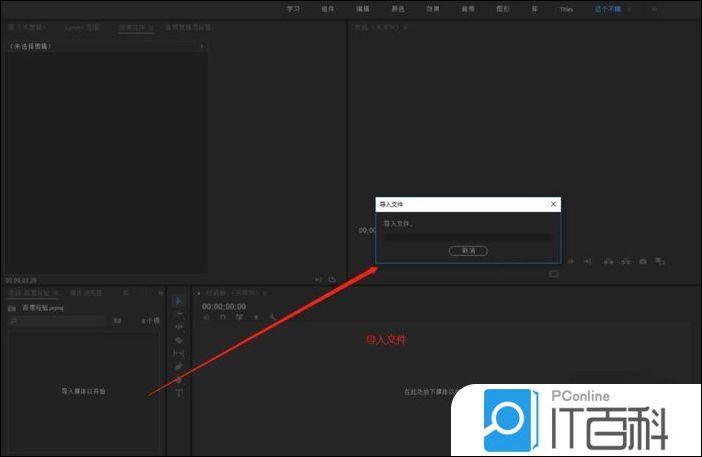Screen dimensions: 702x457
Task: Open the 音频剪辑混合器 tab
Action: tap(188, 28)
